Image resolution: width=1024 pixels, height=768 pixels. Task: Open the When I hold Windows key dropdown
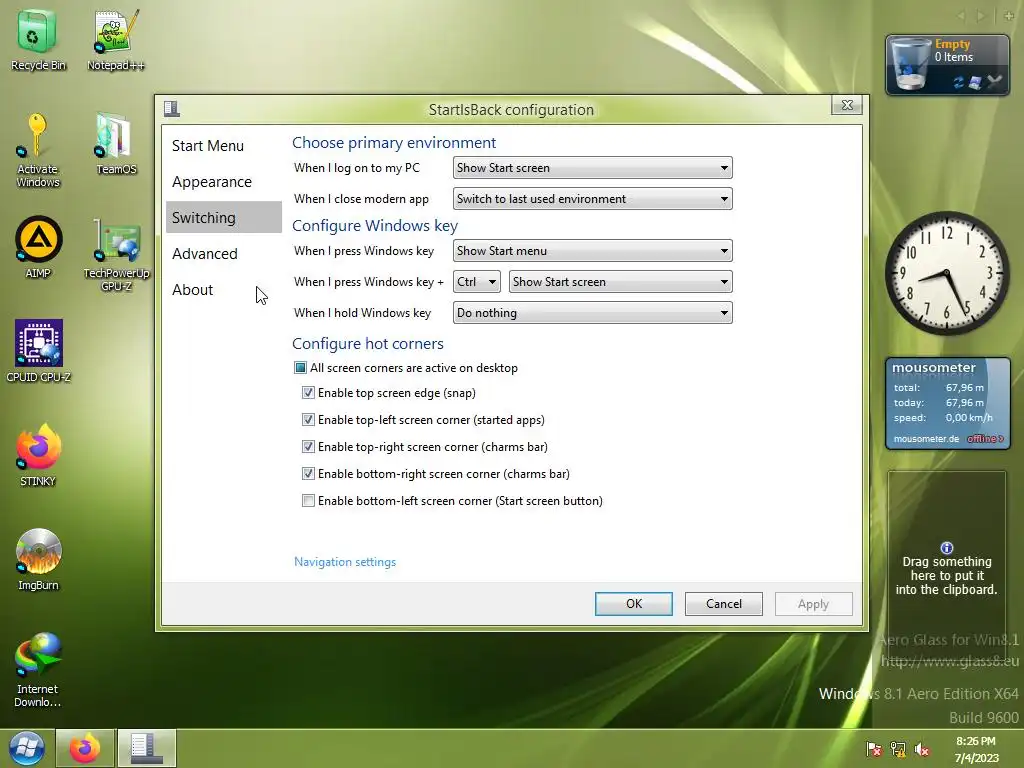click(592, 313)
